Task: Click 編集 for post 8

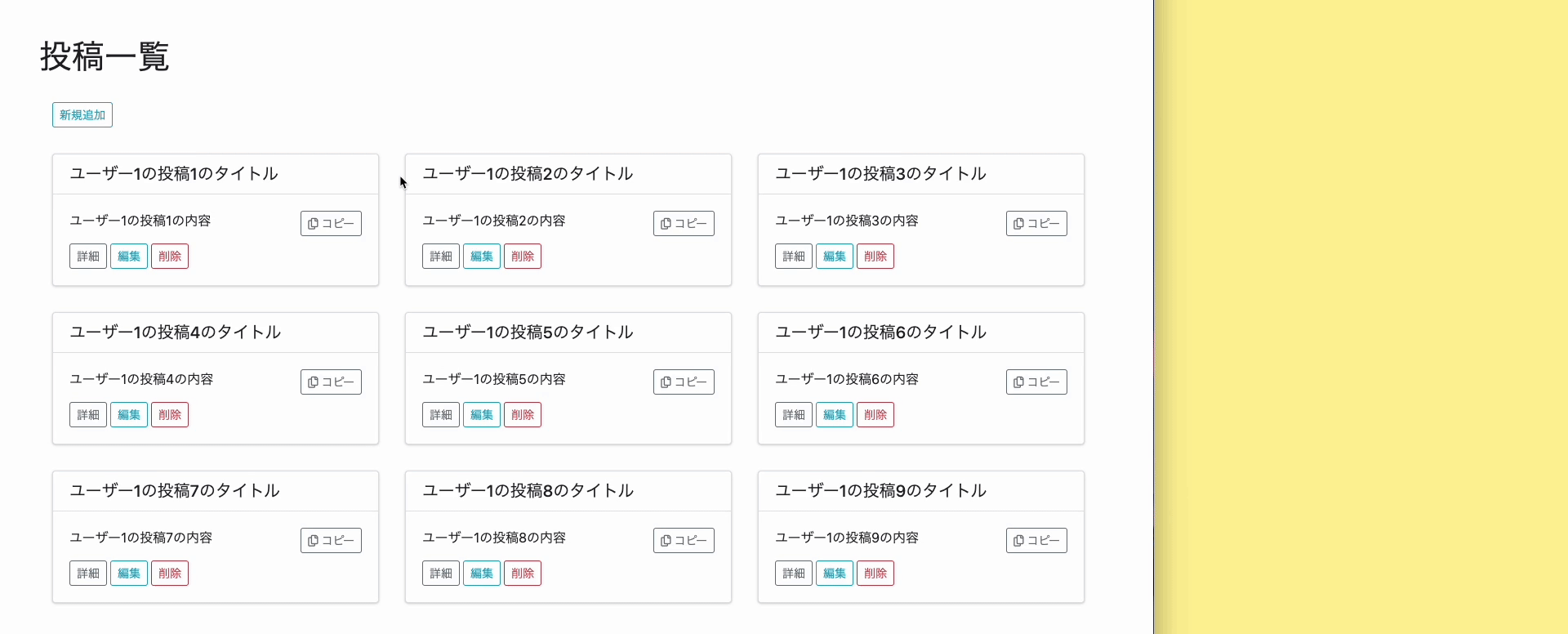Action: click(x=482, y=574)
